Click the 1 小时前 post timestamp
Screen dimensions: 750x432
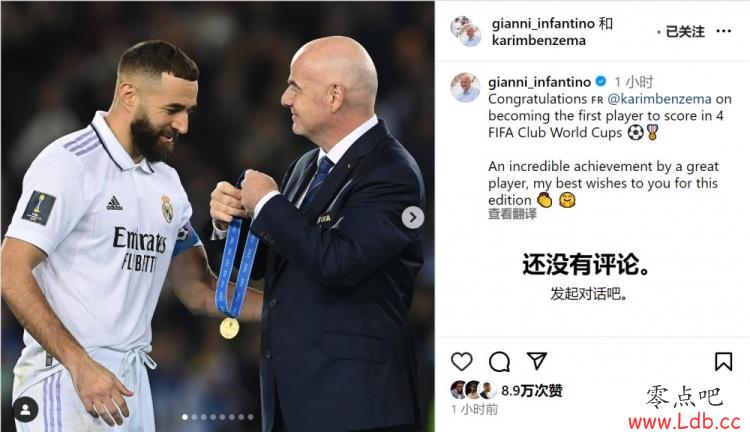[x=474, y=409]
